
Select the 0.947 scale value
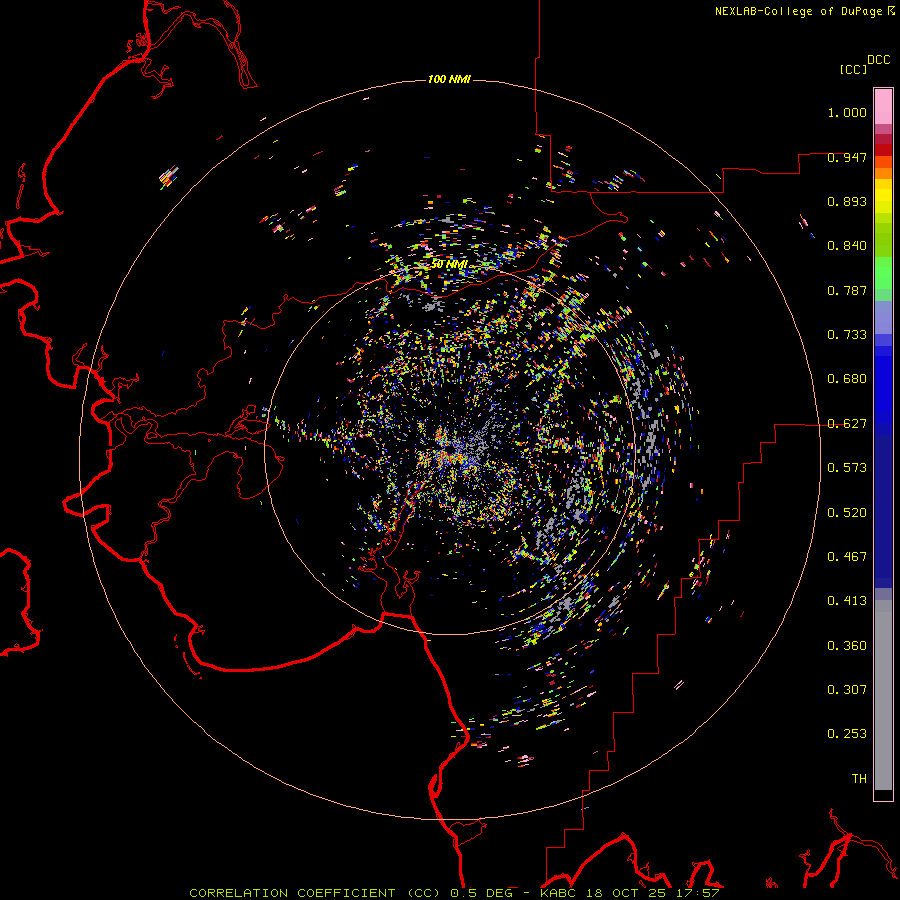pos(847,157)
